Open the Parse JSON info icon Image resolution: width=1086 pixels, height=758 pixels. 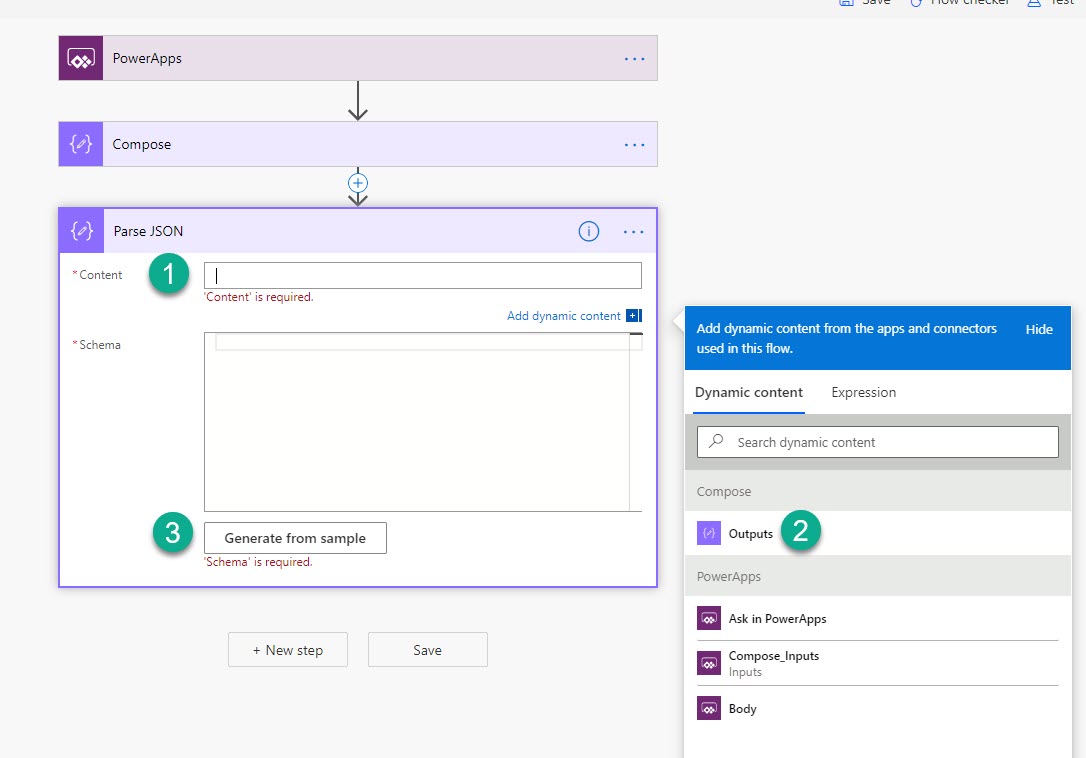pos(589,231)
